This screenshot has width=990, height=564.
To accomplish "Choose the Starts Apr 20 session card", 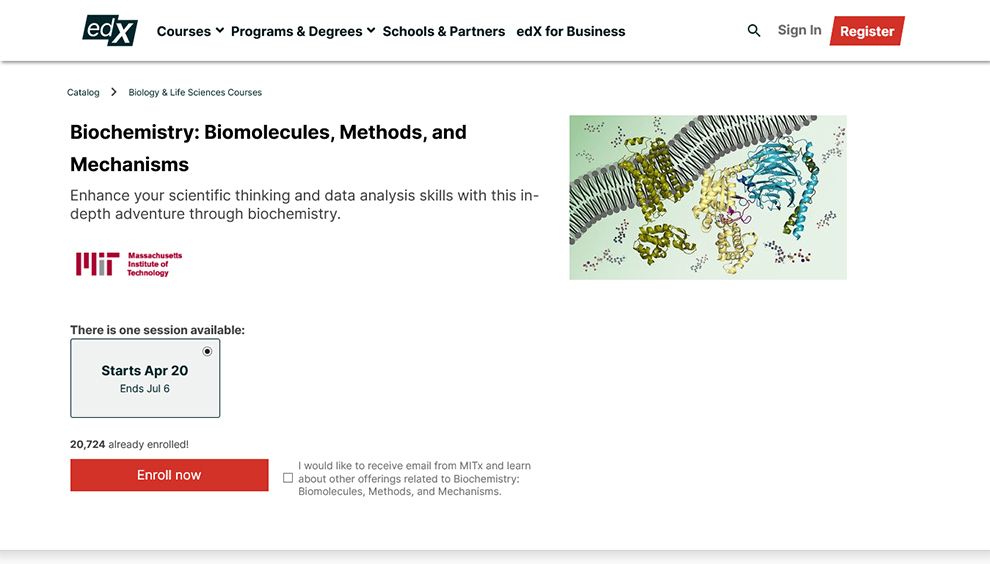I will click(145, 378).
